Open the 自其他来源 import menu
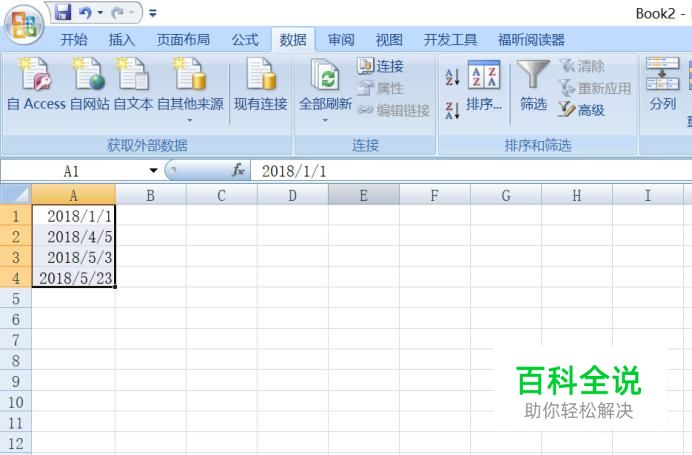 [x=190, y=90]
